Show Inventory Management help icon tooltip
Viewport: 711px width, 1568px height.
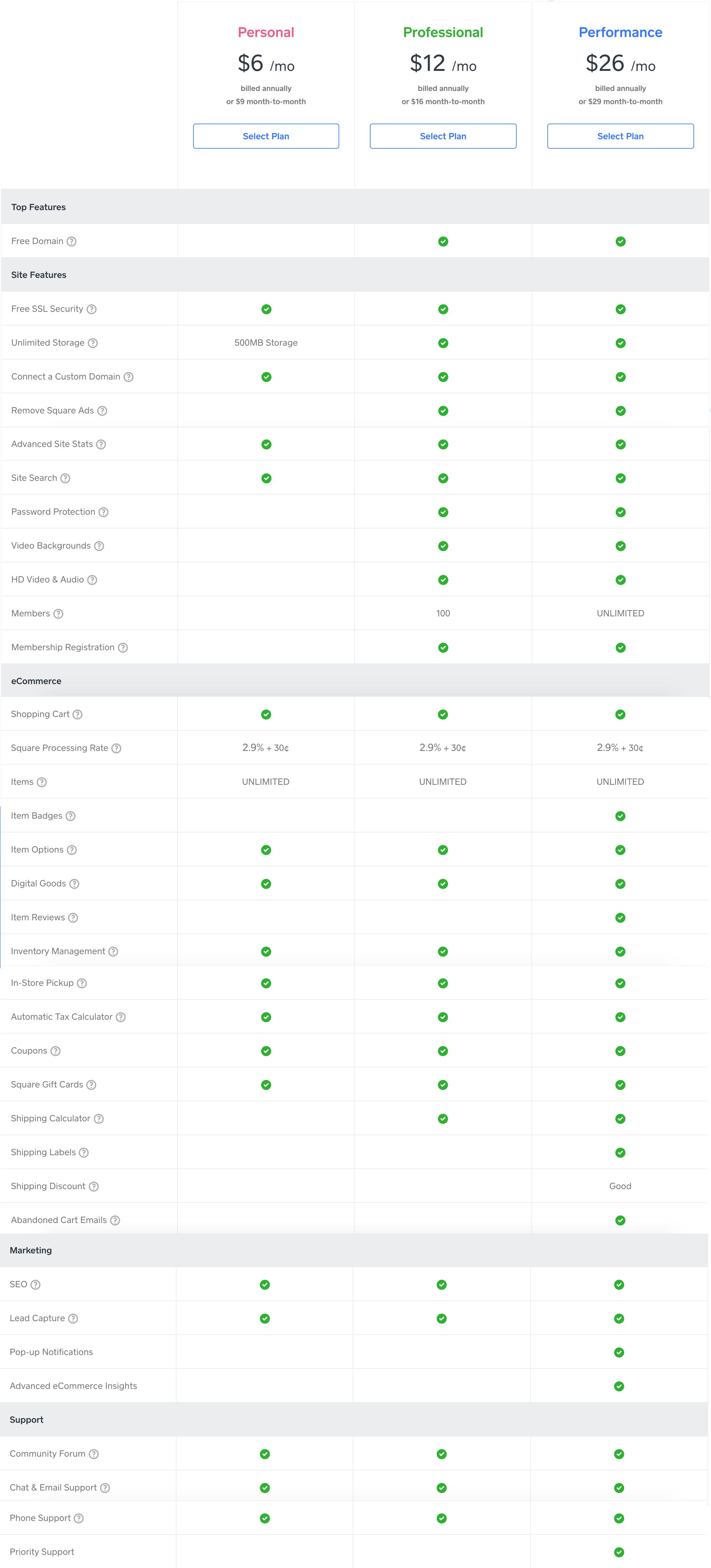pyautogui.click(x=113, y=951)
